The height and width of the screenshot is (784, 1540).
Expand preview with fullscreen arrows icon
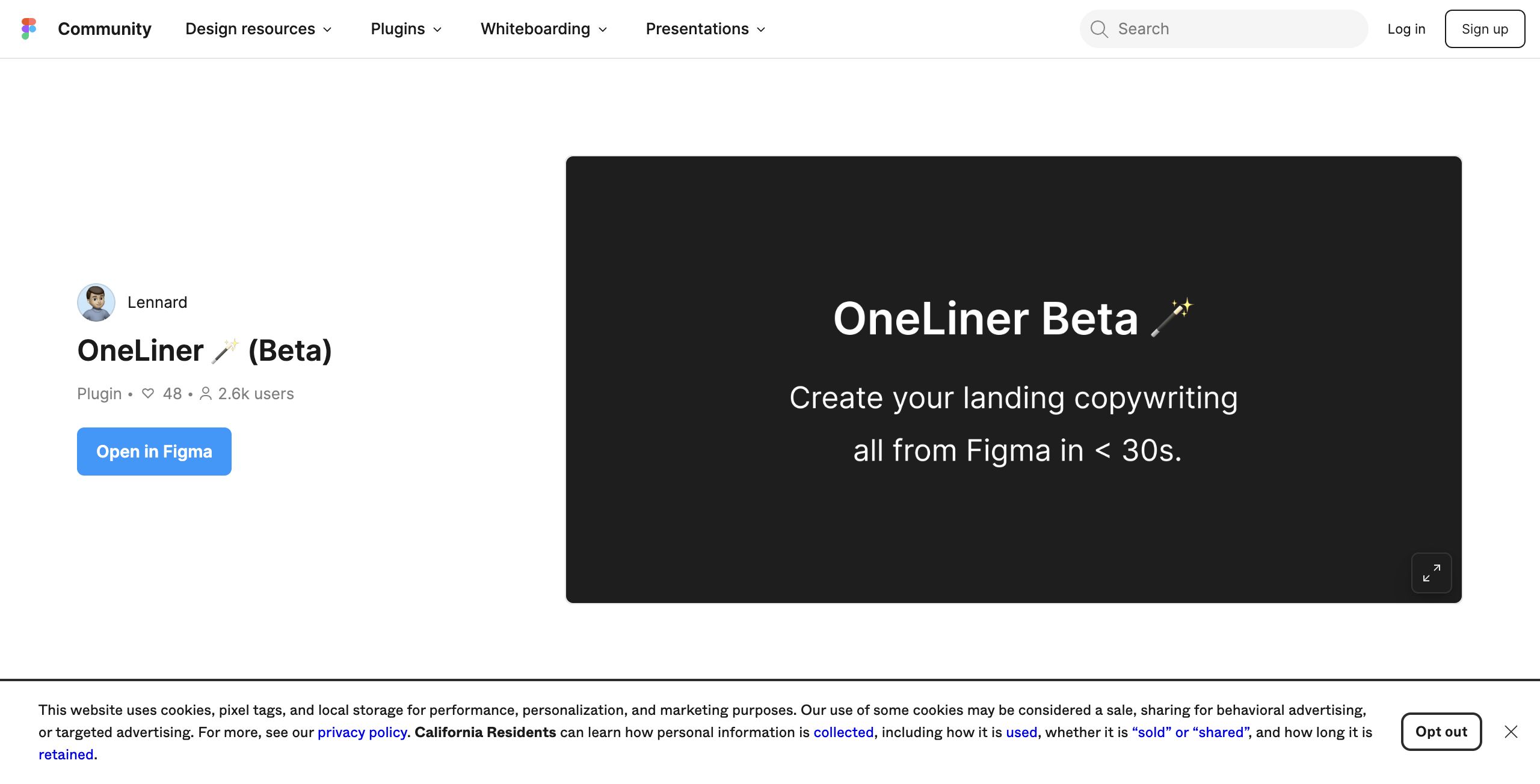pos(1431,573)
